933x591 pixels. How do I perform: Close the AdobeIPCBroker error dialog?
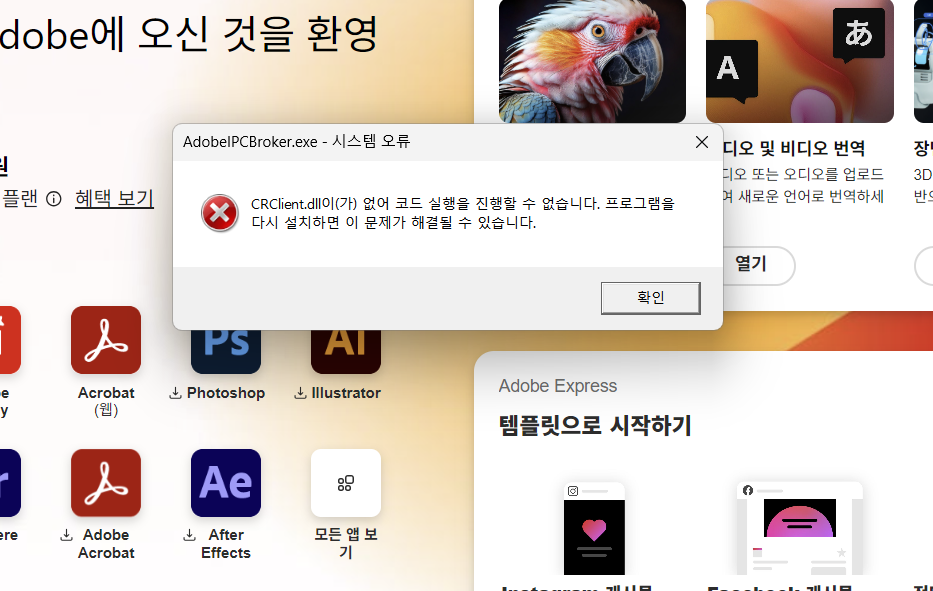click(701, 142)
